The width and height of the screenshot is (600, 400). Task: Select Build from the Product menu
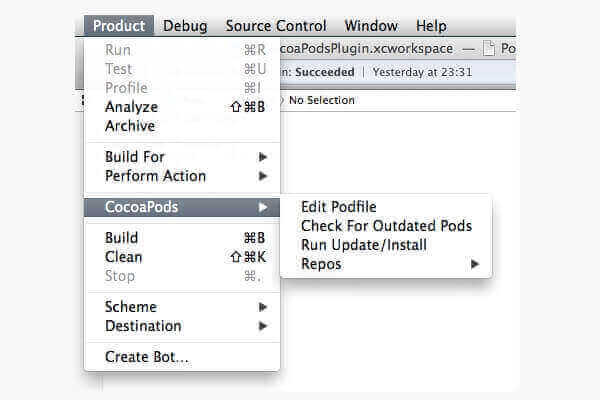pyautogui.click(x=121, y=238)
